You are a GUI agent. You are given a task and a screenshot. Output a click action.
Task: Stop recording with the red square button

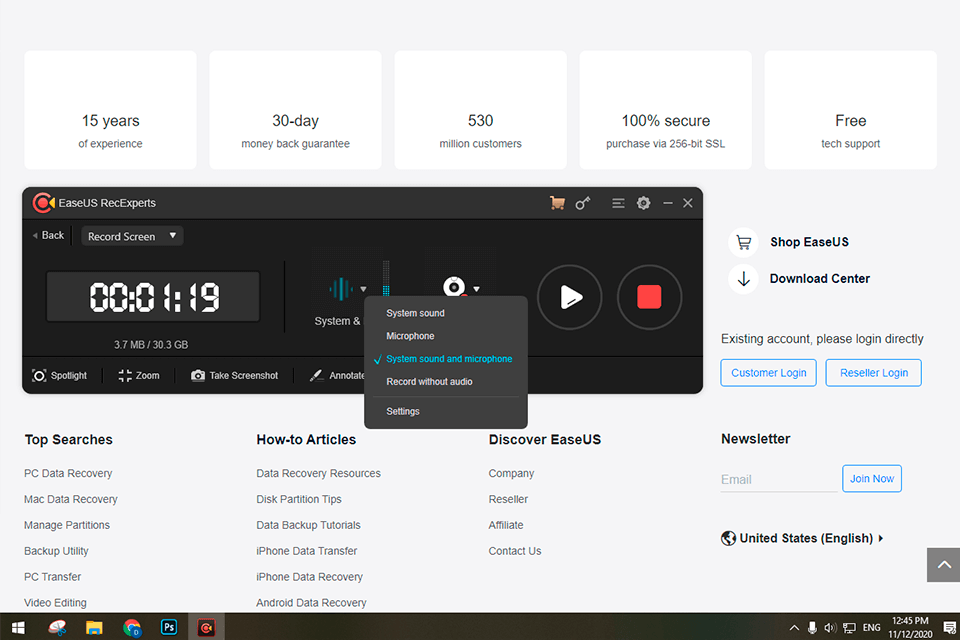coord(649,297)
